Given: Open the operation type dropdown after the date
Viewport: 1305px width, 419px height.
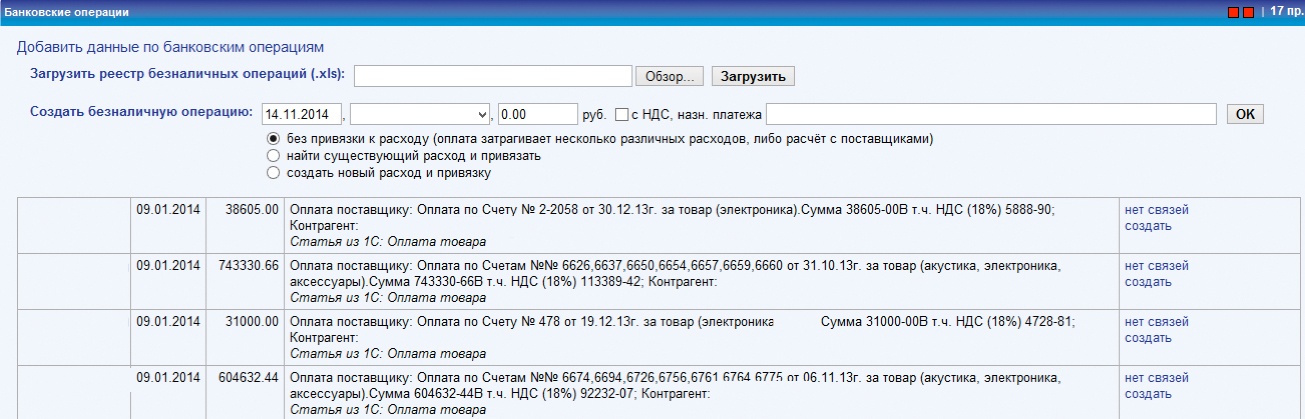Looking at the screenshot, I should 421,113.
